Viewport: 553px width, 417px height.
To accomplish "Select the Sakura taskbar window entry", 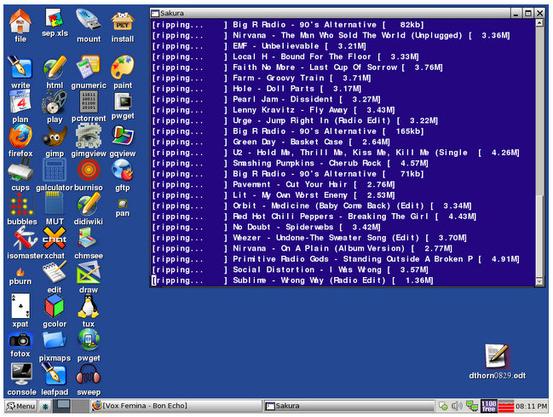I will click(x=349, y=406).
